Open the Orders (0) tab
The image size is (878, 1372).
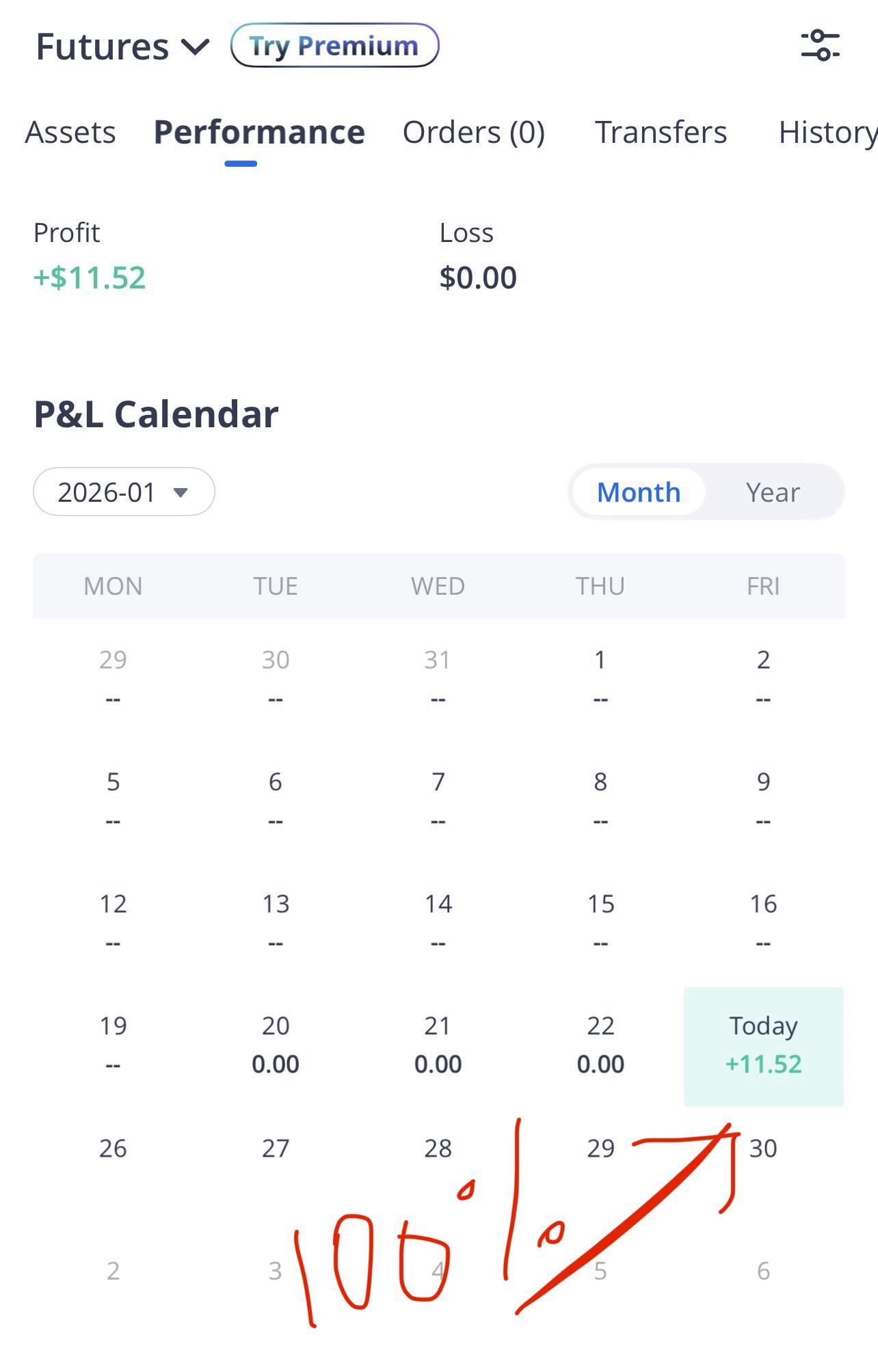pos(473,133)
